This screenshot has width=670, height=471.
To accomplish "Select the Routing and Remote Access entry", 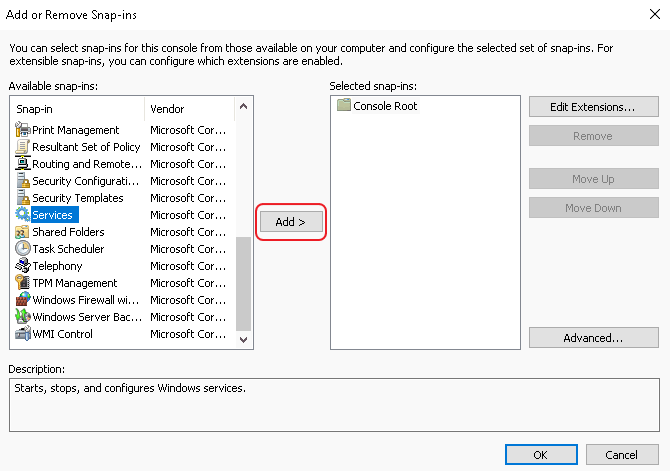I will 87,164.
